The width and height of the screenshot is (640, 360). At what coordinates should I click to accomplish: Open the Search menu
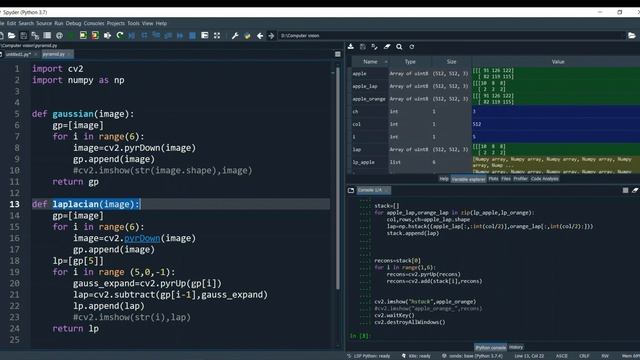(26, 23)
